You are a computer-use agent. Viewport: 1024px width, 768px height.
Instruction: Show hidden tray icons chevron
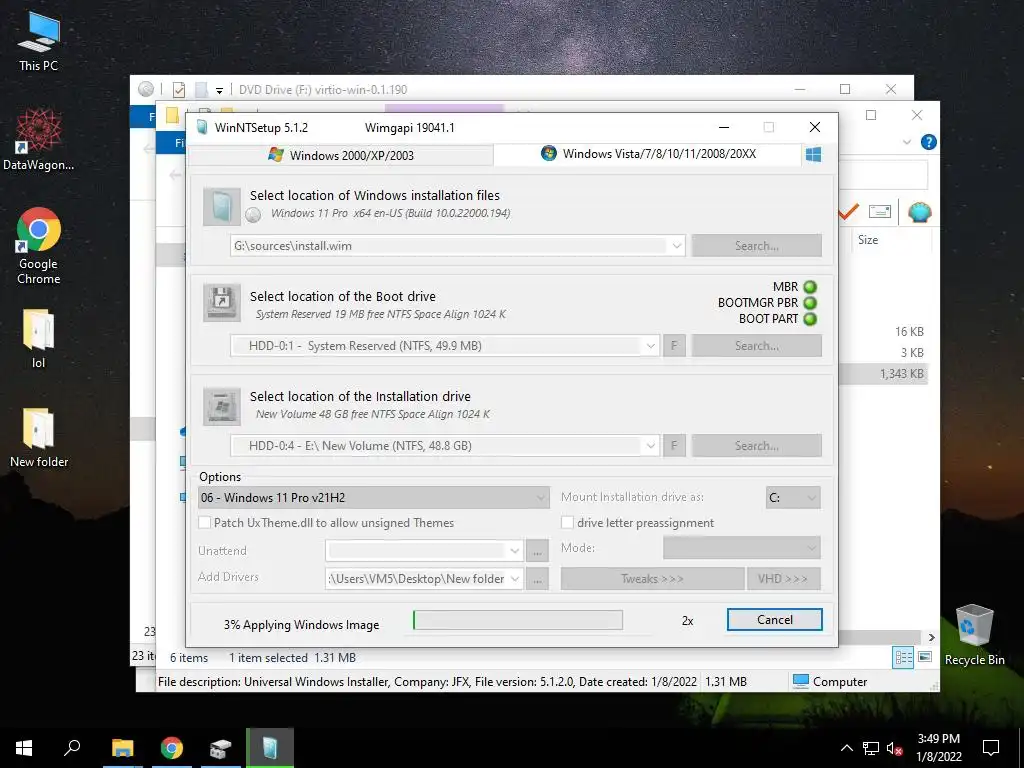click(x=846, y=748)
